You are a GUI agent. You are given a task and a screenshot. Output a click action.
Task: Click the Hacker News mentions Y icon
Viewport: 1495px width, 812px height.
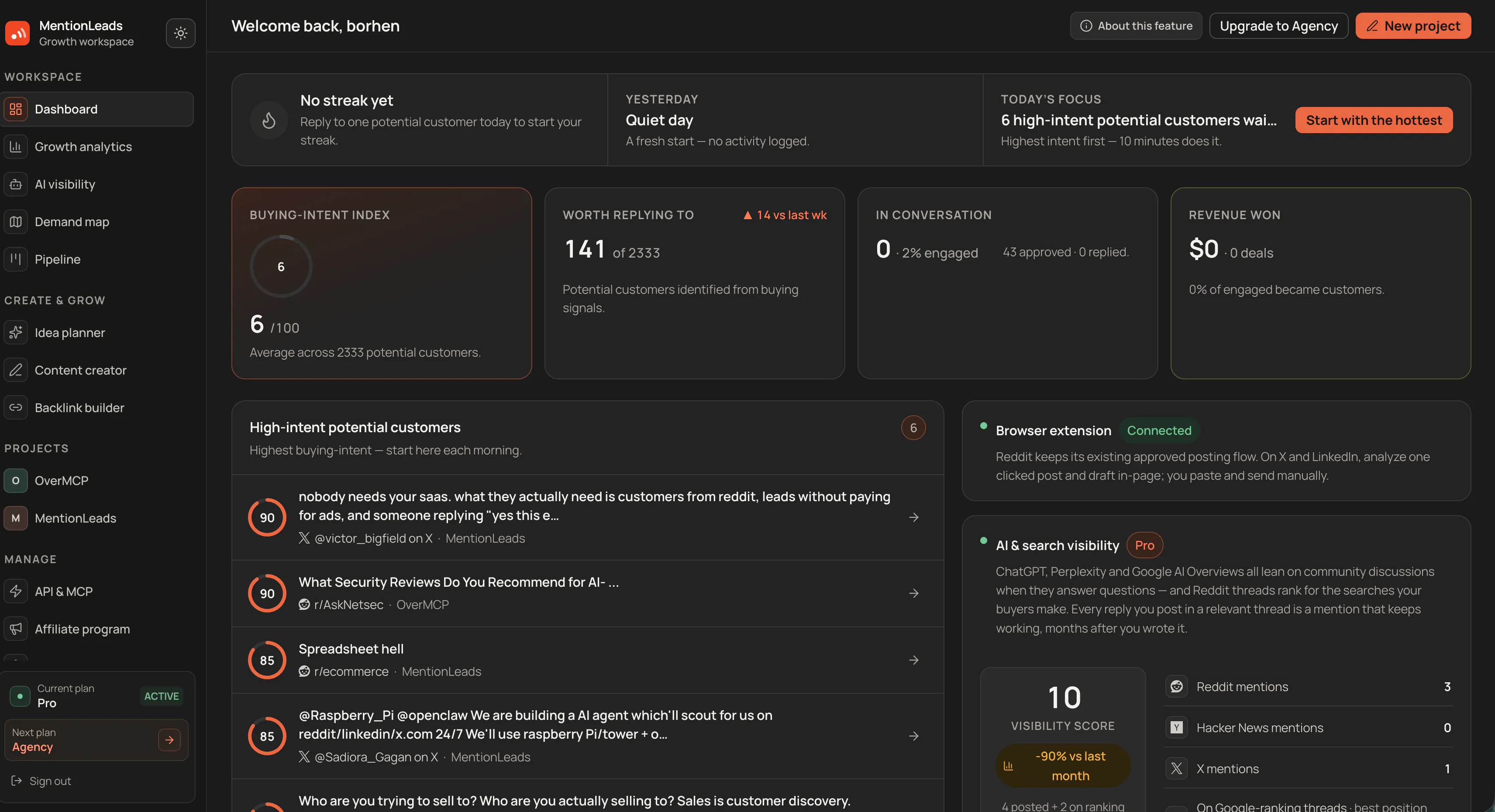[x=1176, y=728]
